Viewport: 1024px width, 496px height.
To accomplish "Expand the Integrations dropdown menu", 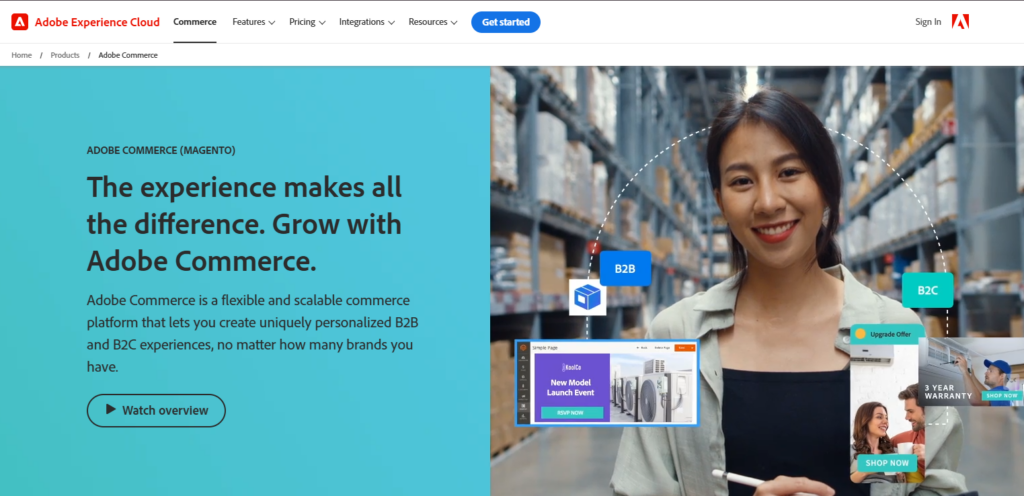I will tap(366, 22).
